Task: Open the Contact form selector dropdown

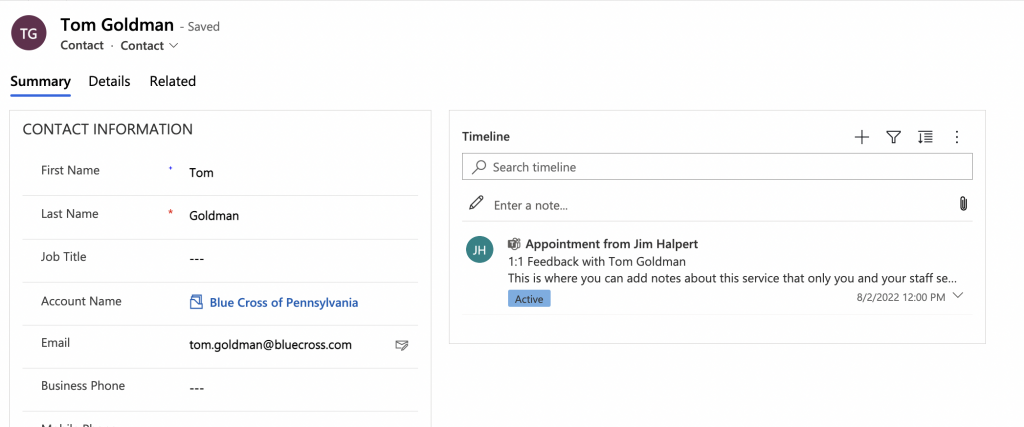Action: [150, 46]
